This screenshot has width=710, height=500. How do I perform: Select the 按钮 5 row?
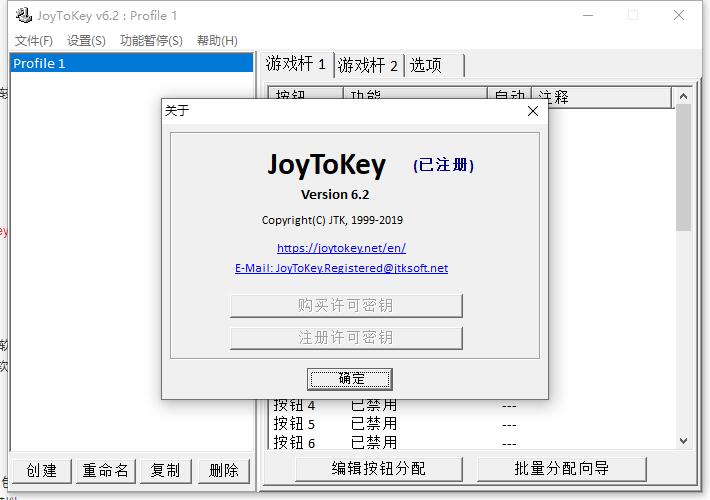(x=473, y=424)
